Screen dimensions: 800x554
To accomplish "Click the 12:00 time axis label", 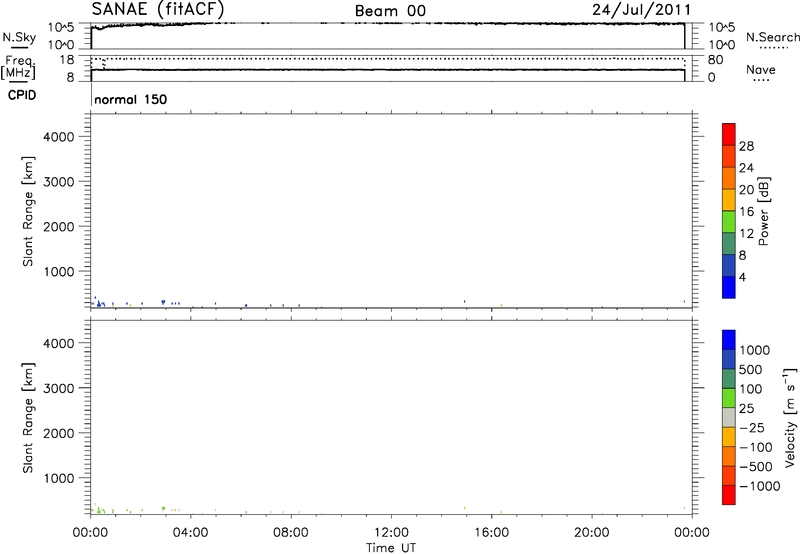I will [x=391, y=533].
